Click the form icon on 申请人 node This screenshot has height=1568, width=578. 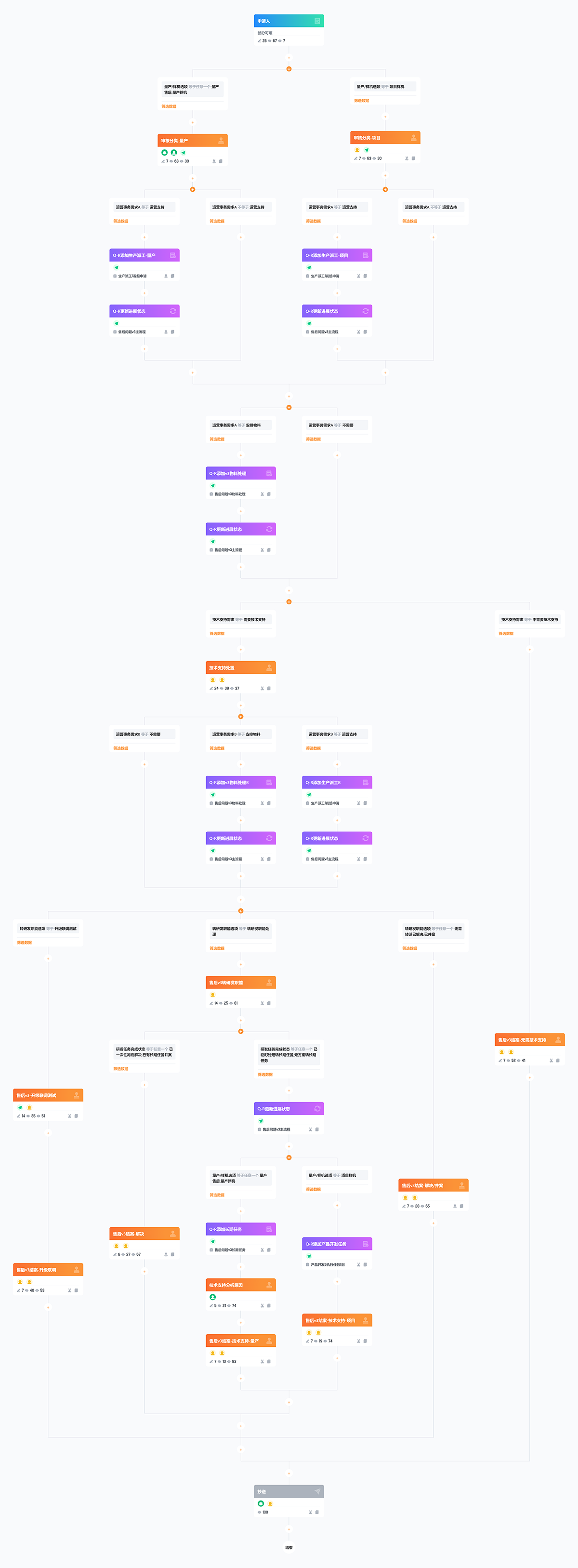(317, 21)
